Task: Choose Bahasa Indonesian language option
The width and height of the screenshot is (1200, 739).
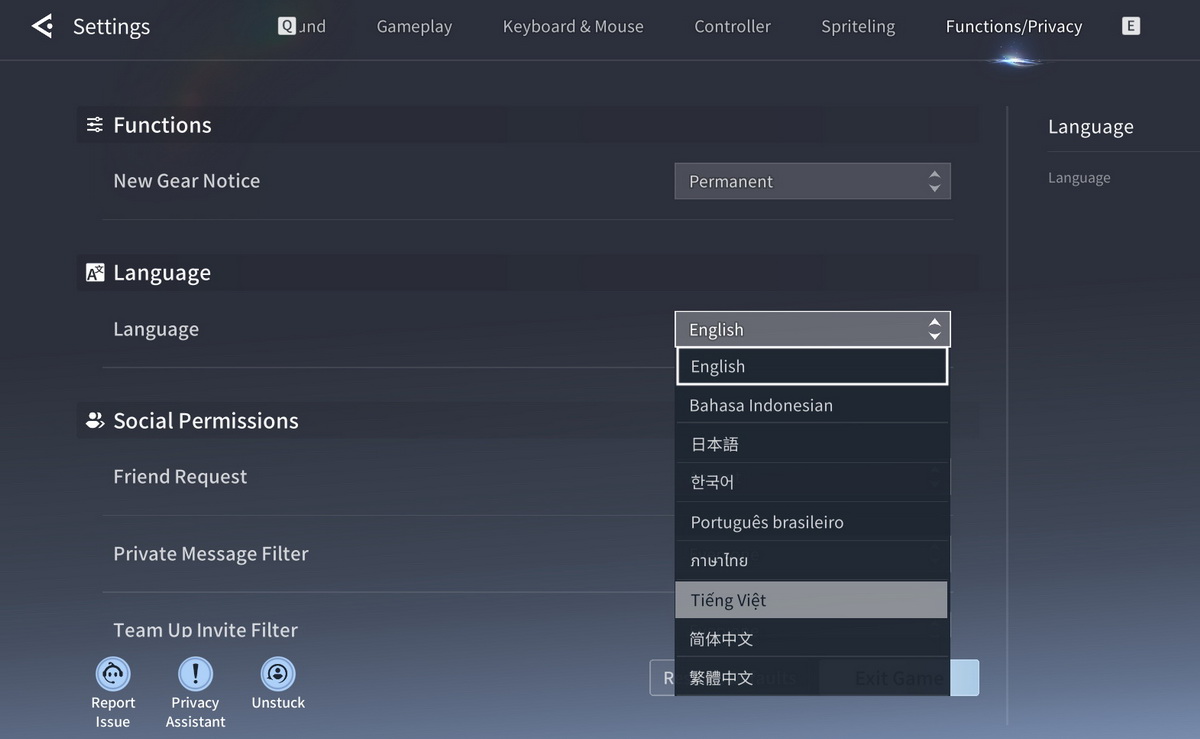Action: pos(811,405)
